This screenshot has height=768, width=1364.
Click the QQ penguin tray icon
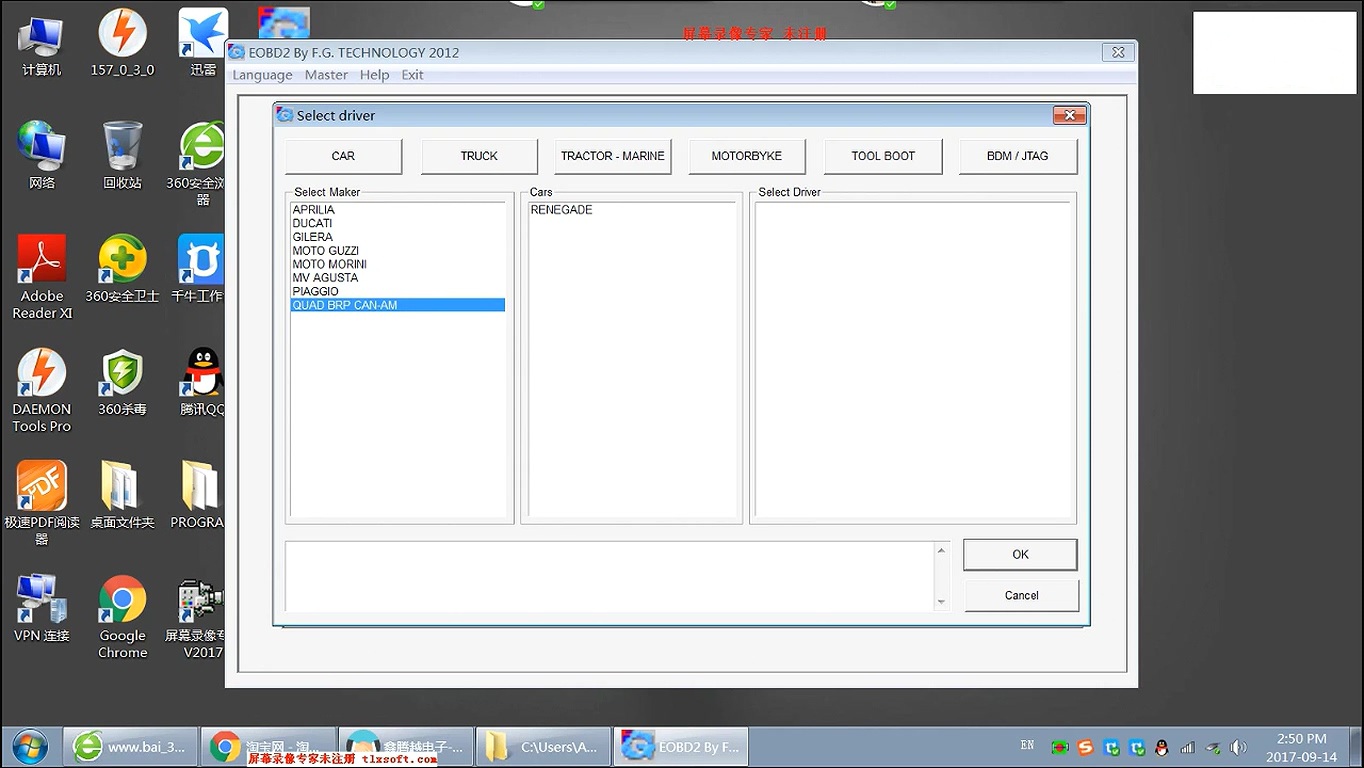point(1161,747)
